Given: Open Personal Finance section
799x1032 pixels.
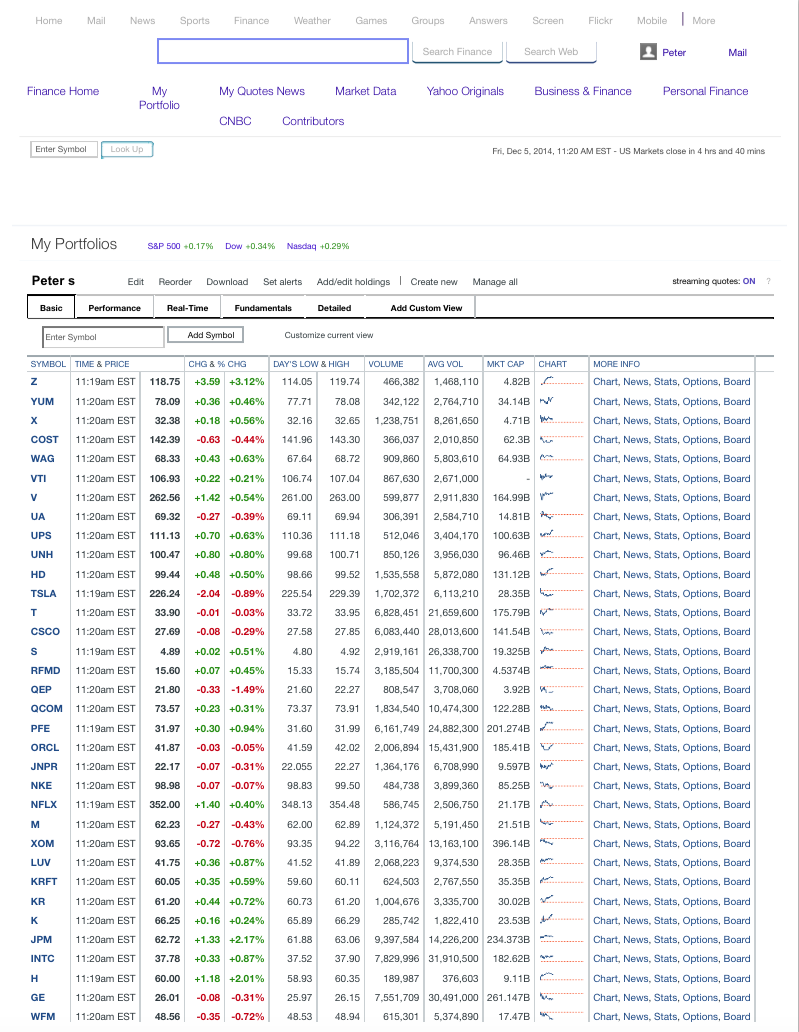Looking at the screenshot, I should pyautogui.click(x=706, y=91).
